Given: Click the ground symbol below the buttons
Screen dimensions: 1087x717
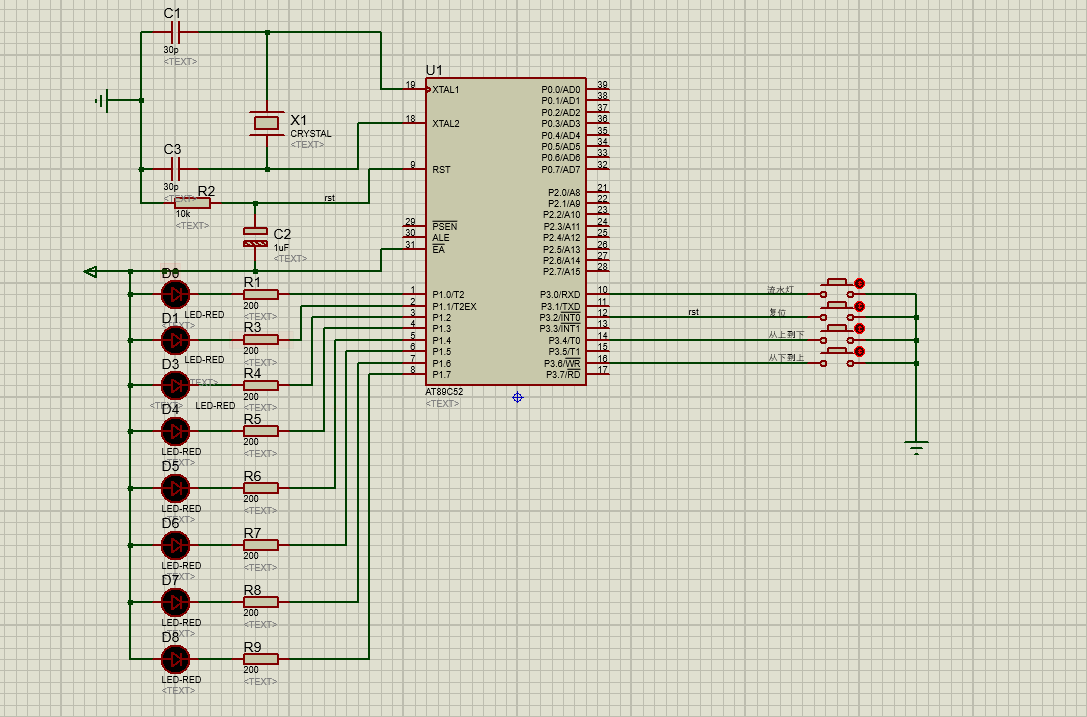Looking at the screenshot, I should click(916, 447).
